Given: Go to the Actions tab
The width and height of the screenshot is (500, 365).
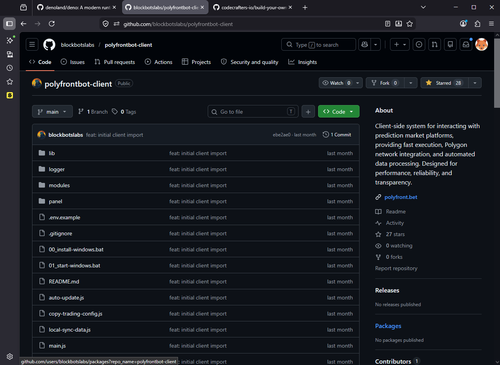Looking at the screenshot, I should coord(159,62).
